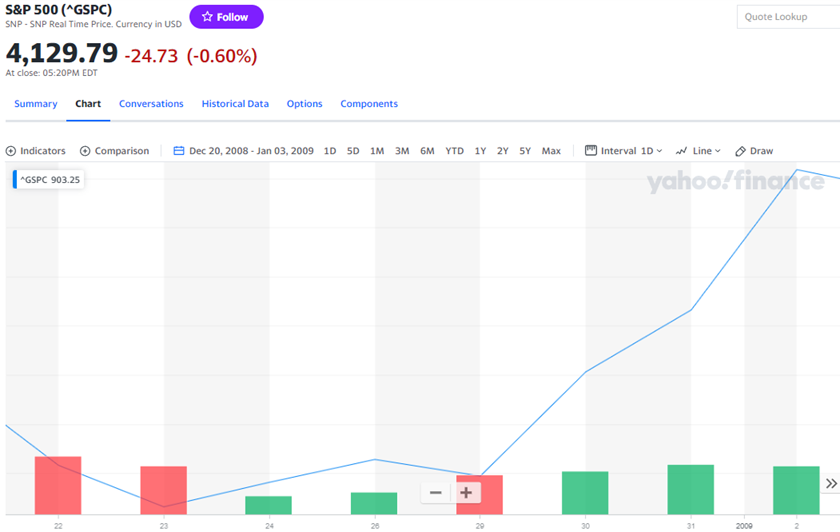Select the 2Y time range

pos(502,151)
